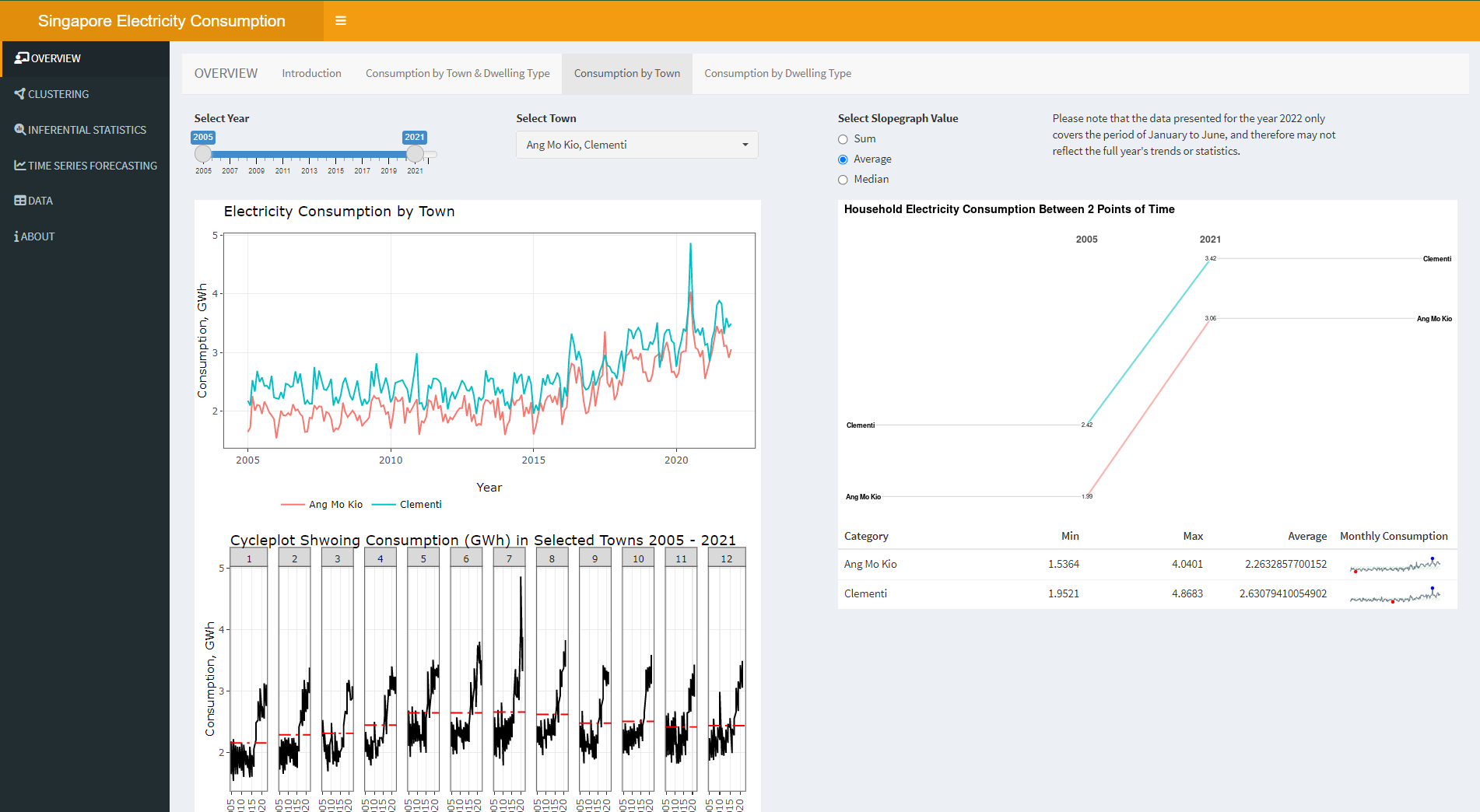Select the Average slopegraph radio button

click(843, 159)
